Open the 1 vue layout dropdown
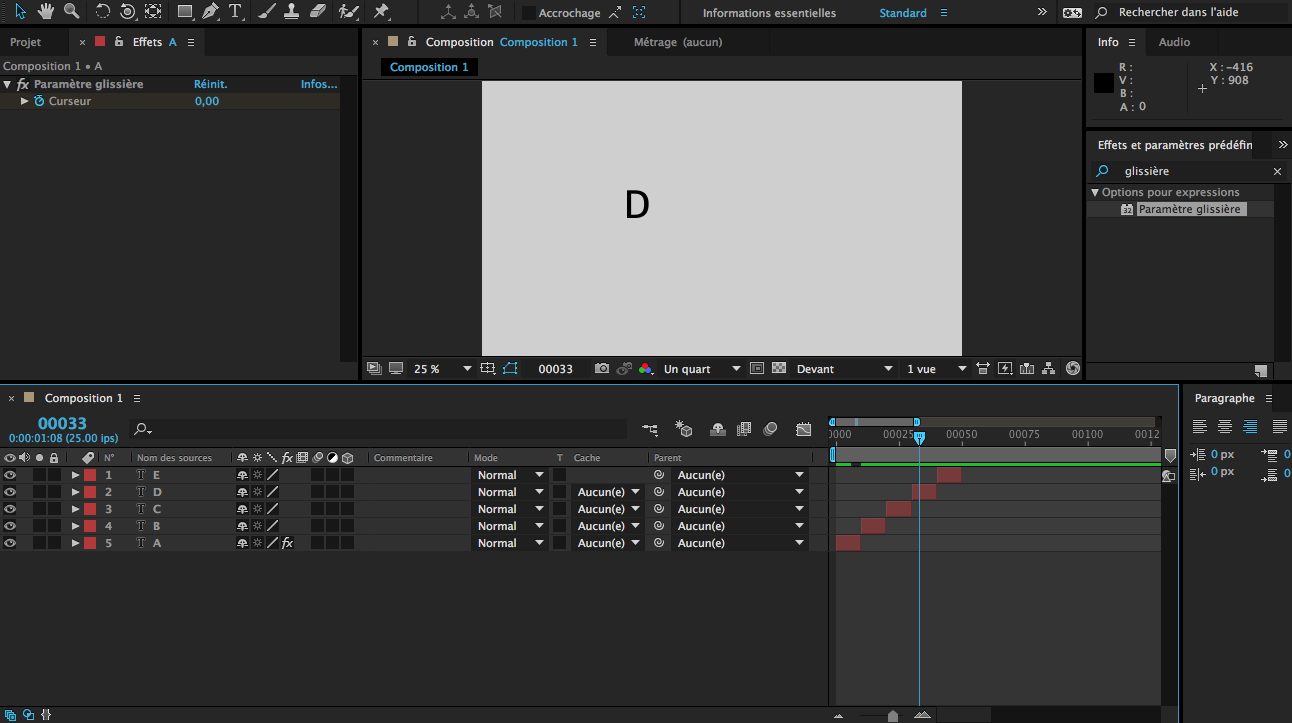 [x=937, y=369]
